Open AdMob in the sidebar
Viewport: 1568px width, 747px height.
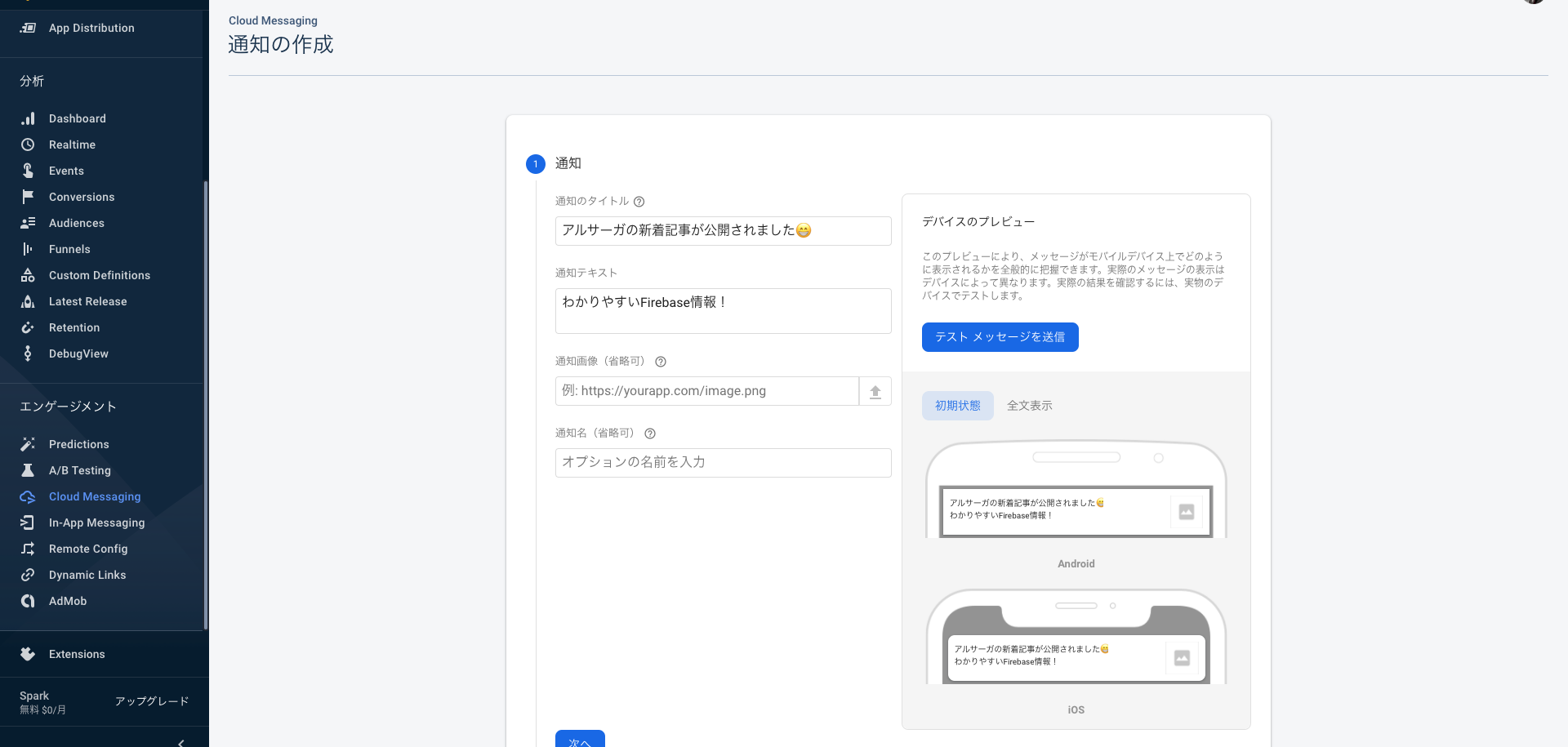[x=68, y=601]
